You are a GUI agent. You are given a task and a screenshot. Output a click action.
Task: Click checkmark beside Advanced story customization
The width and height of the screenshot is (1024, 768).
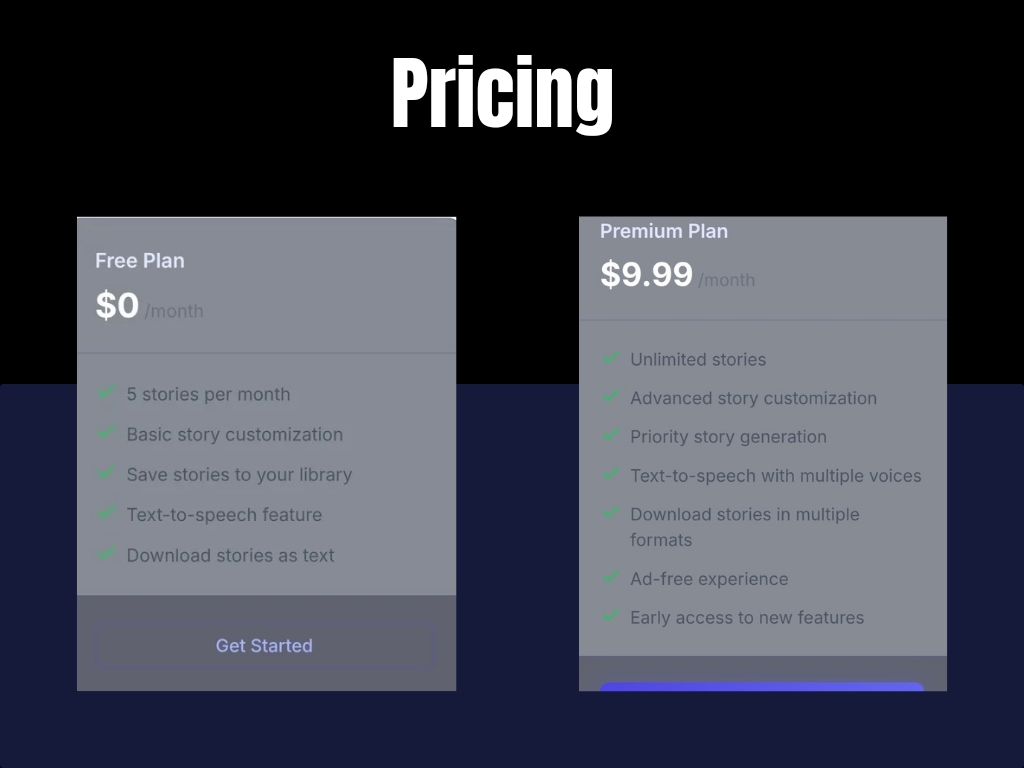pos(611,397)
